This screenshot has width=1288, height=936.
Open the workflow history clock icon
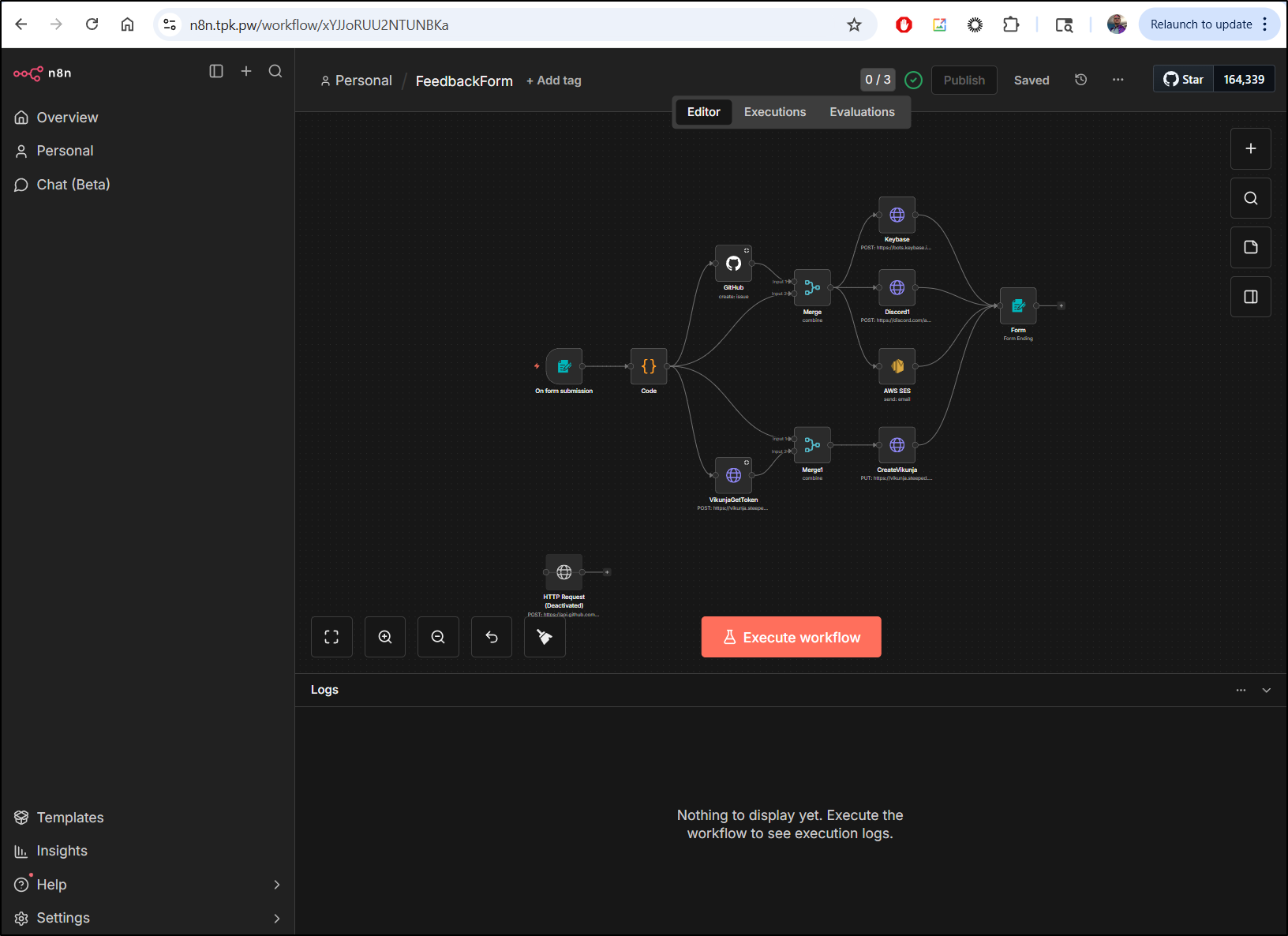pyautogui.click(x=1081, y=80)
